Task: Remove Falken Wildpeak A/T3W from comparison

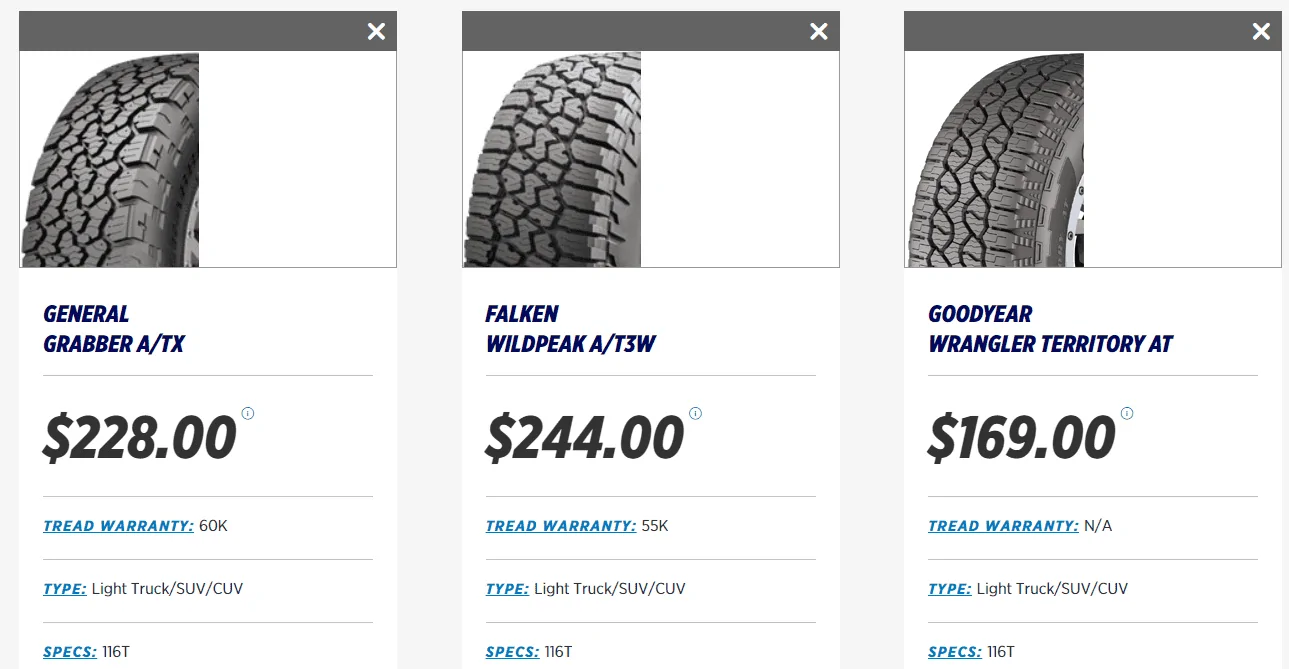Action: pyautogui.click(x=818, y=31)
